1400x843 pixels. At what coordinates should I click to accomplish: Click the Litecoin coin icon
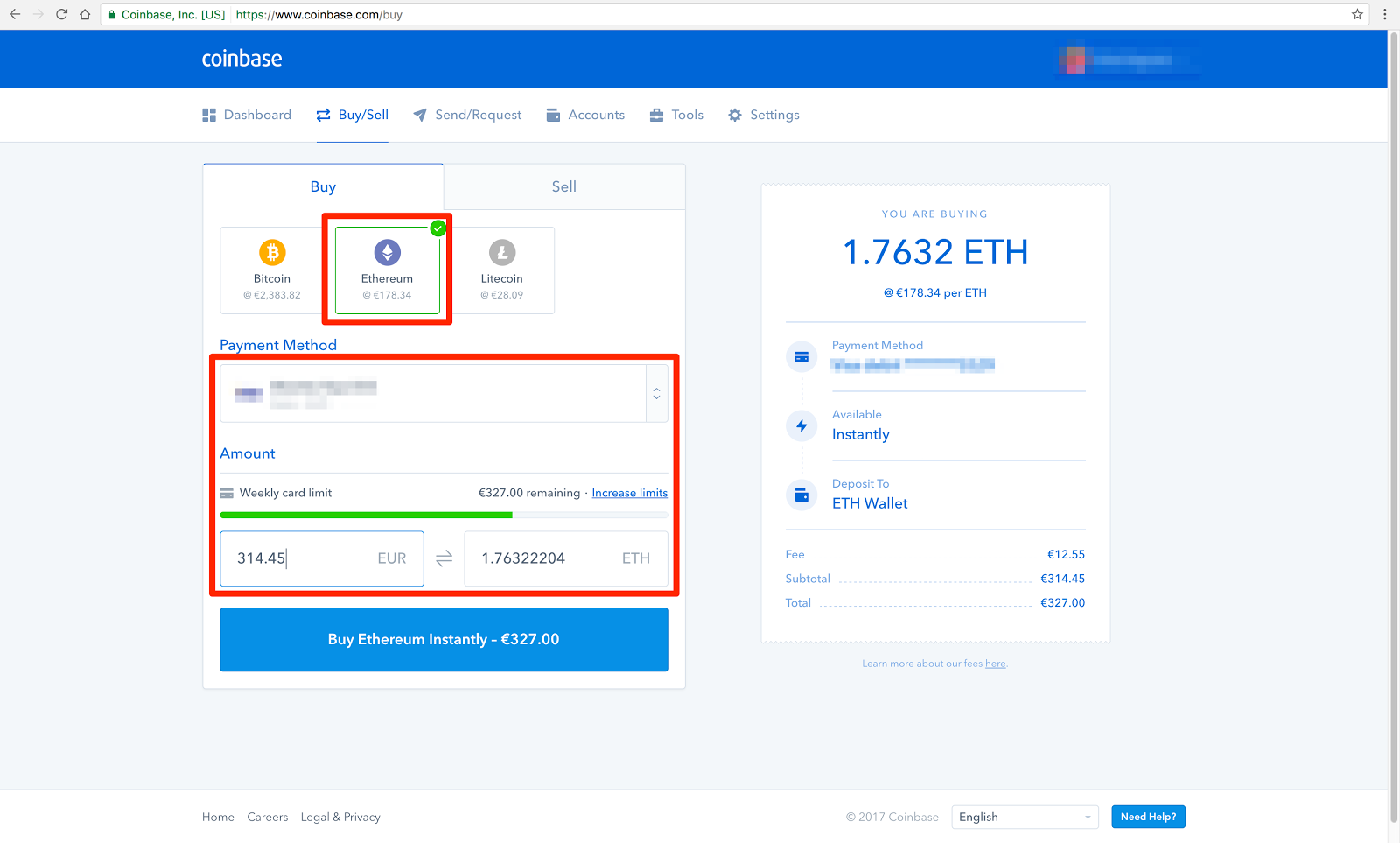coord(502,253)
